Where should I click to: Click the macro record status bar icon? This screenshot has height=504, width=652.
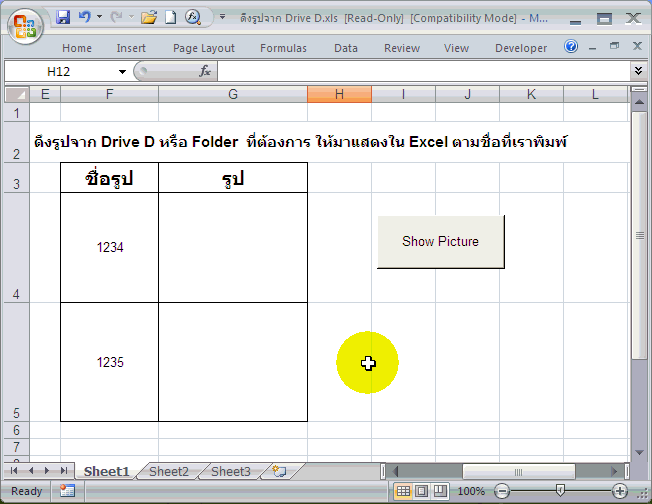tap(67, 491)
